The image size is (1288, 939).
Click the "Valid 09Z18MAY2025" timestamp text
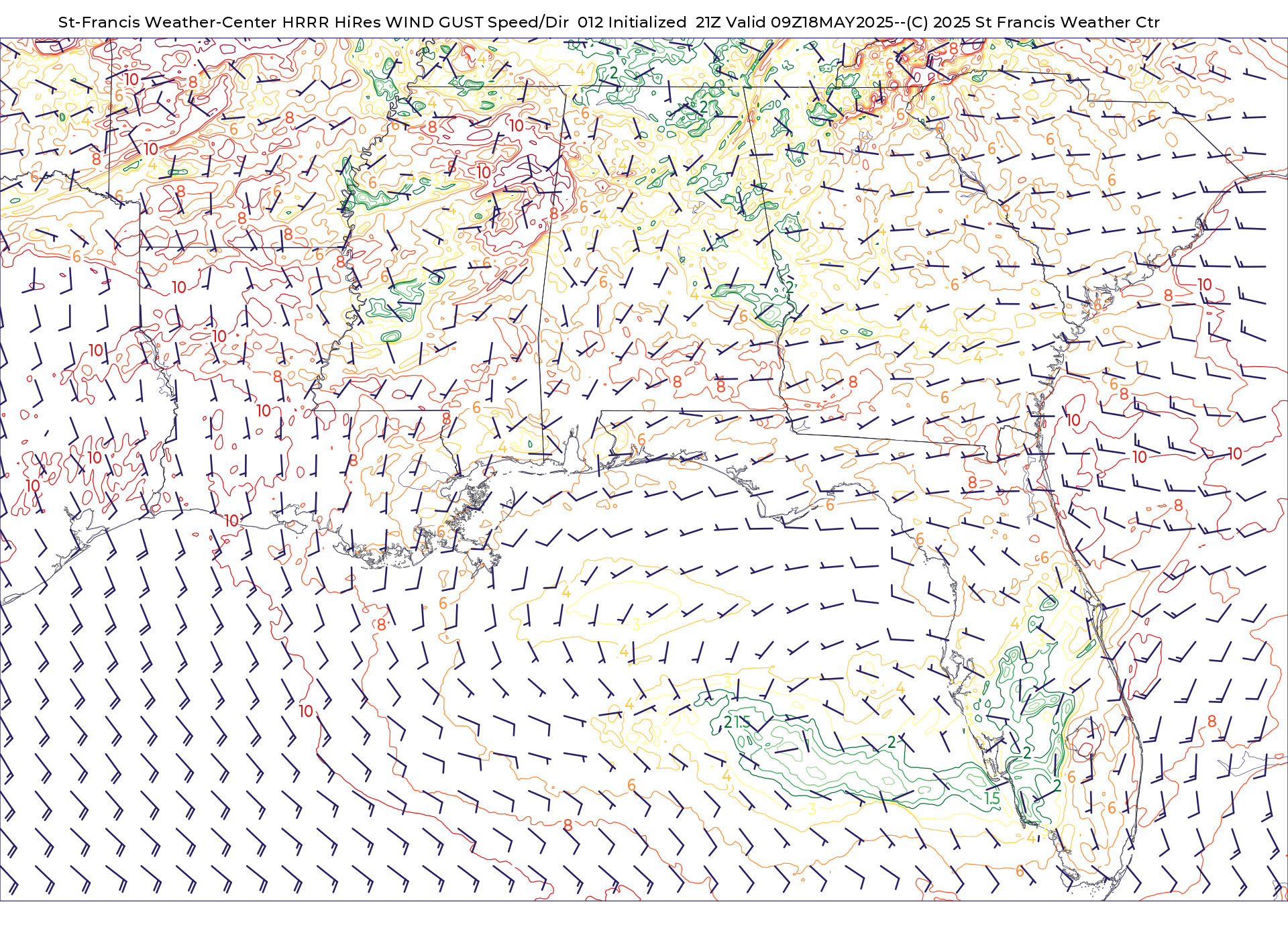coord(809,22)
